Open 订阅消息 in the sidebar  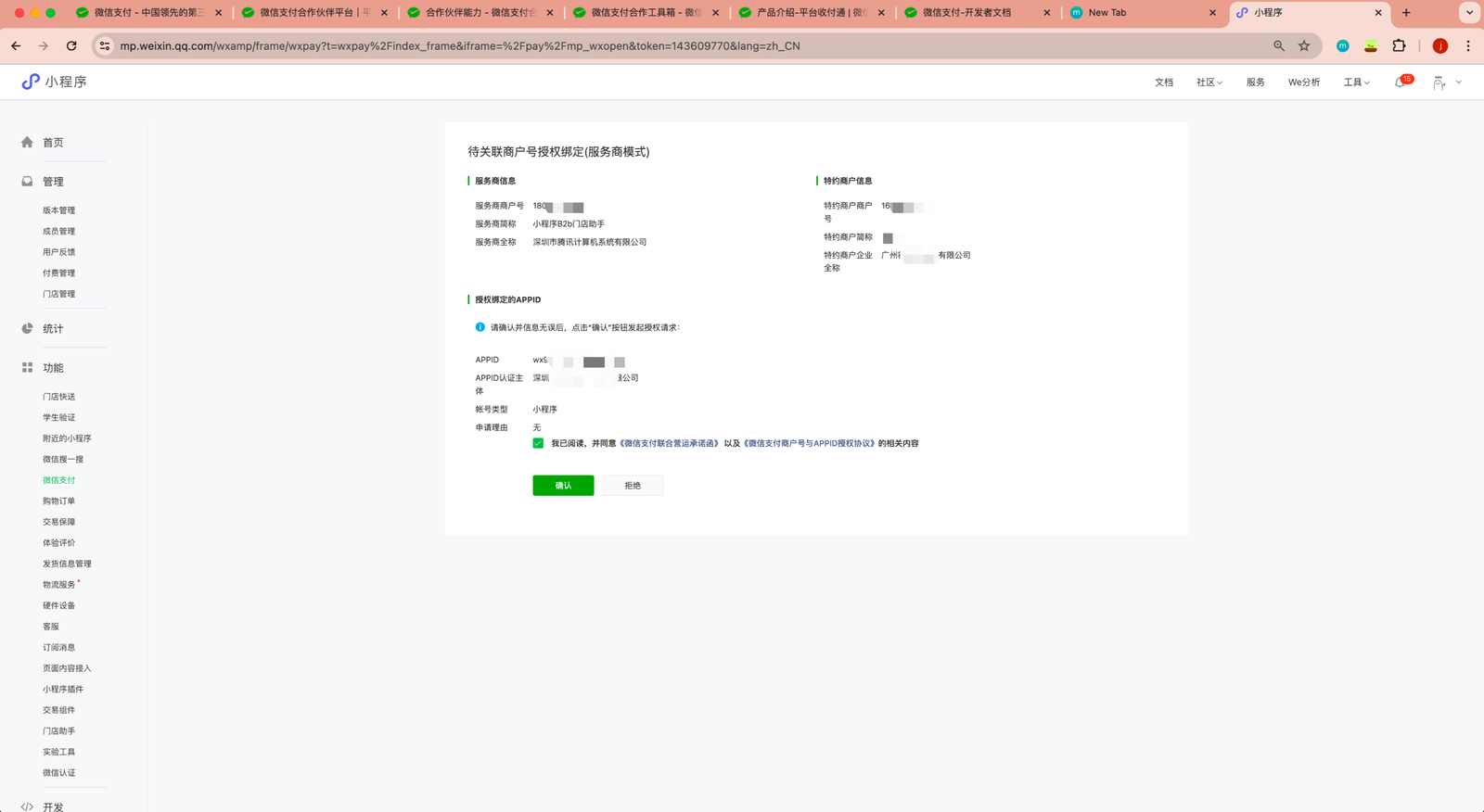tap(59, 647)
